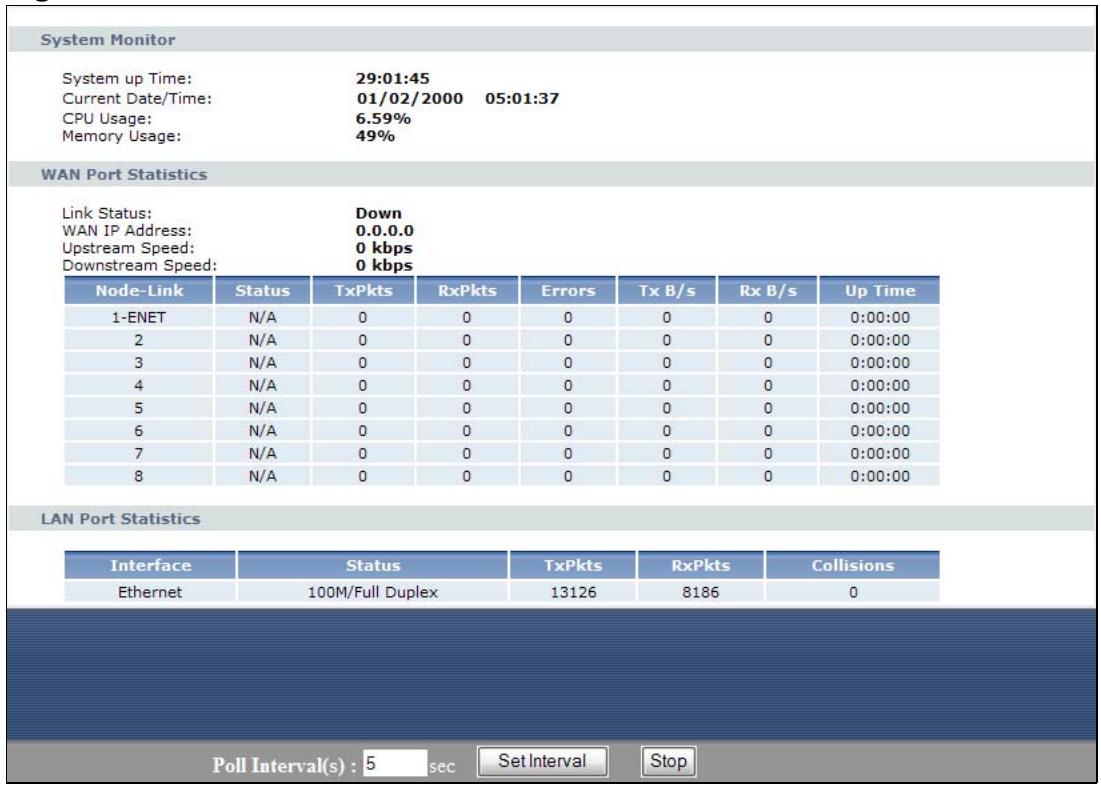The image size is (1101, 787).
Task: Click the Upstream Speed label
Action: pos(128,249)
